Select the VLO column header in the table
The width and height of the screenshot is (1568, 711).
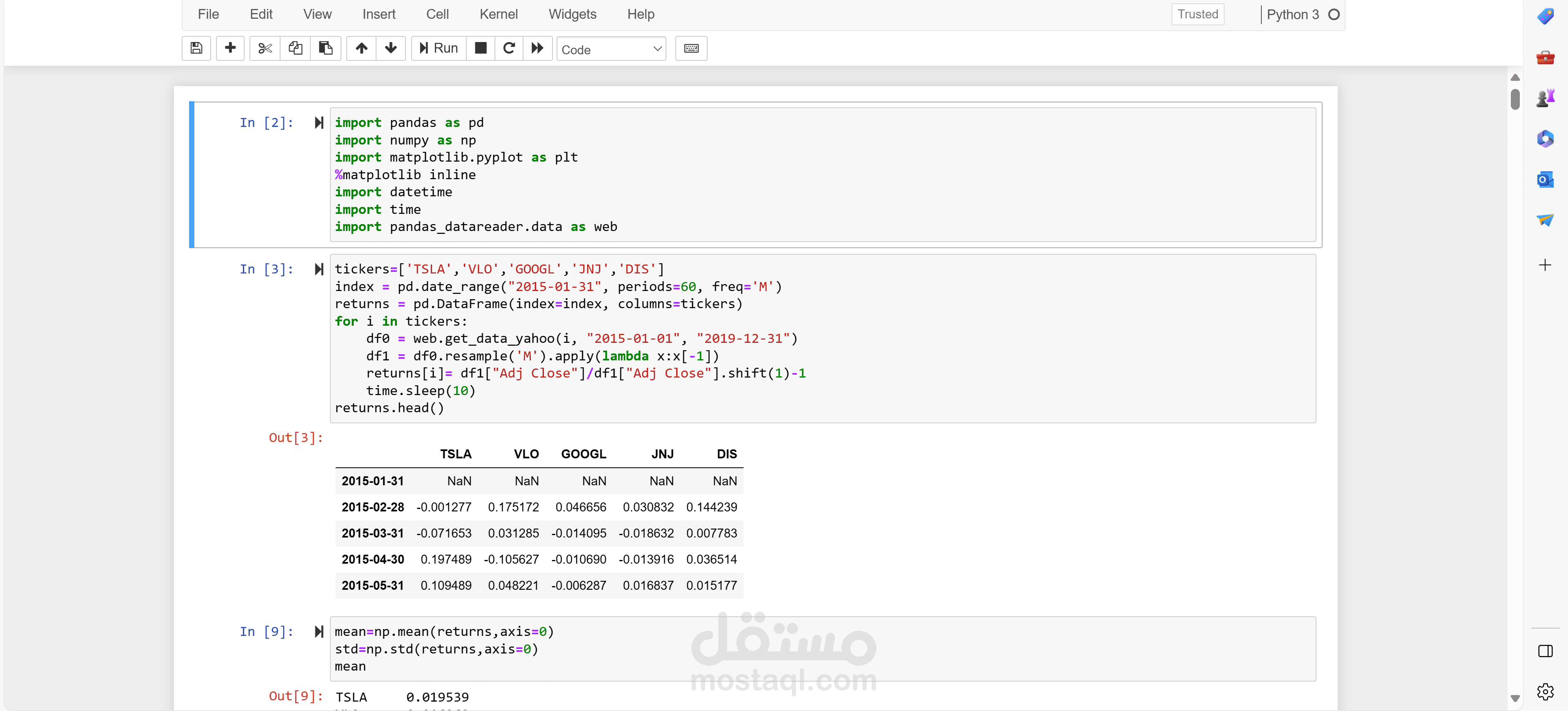tap(526, 454)
